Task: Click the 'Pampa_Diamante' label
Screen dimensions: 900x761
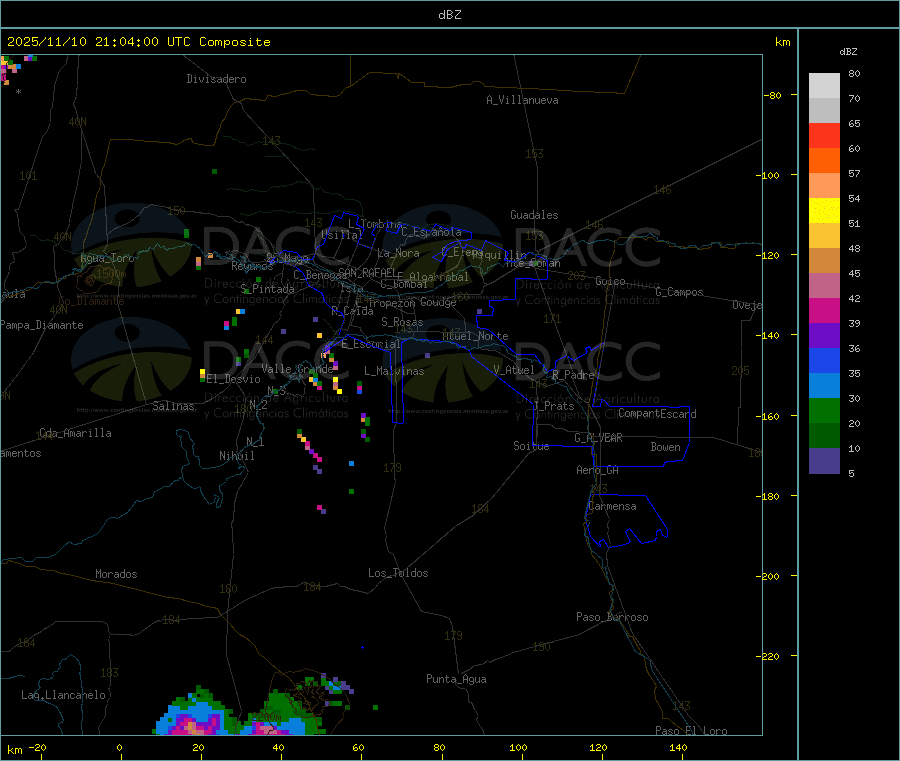Action: click(42, 325)
